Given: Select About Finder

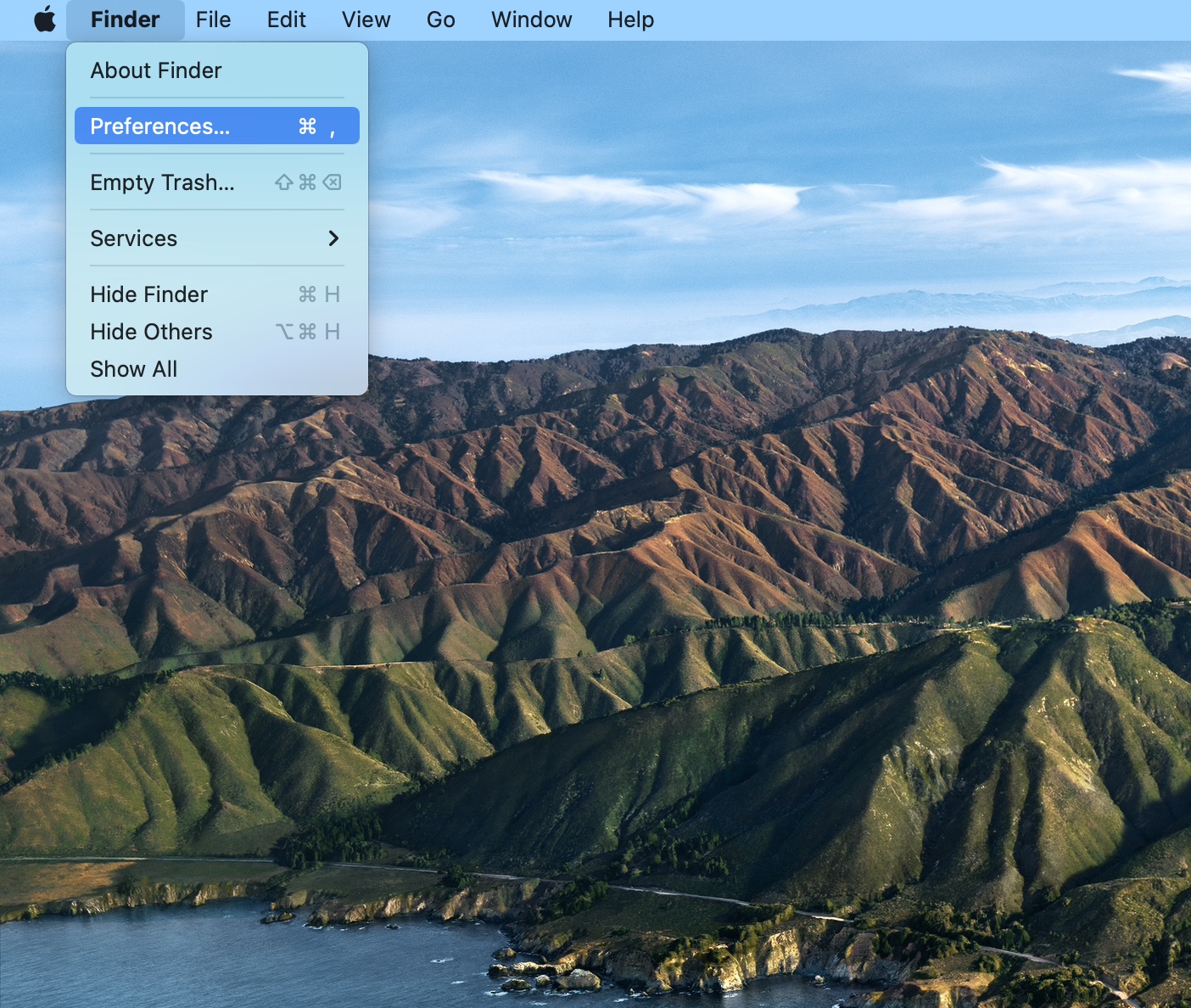Looking at the screenshot, I should tap(217, 70).
